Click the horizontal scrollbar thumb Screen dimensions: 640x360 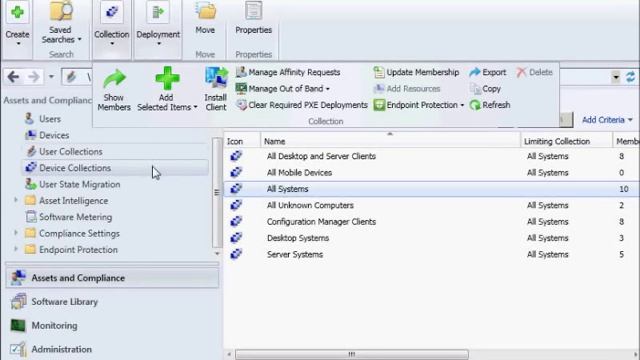(x=352, y=354)
